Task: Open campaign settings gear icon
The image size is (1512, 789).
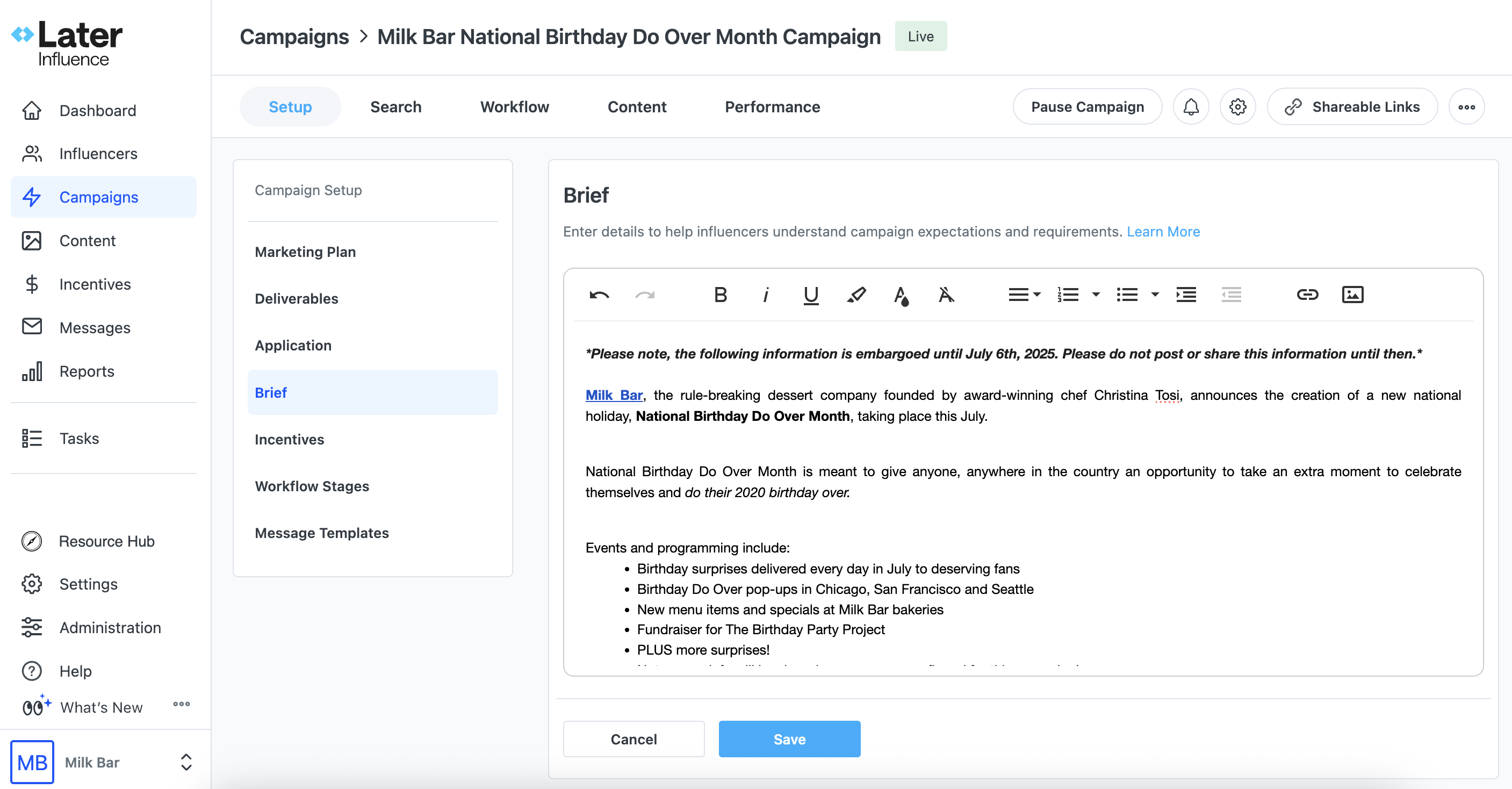Action: pyautogui.click(x=1237, y=107)
